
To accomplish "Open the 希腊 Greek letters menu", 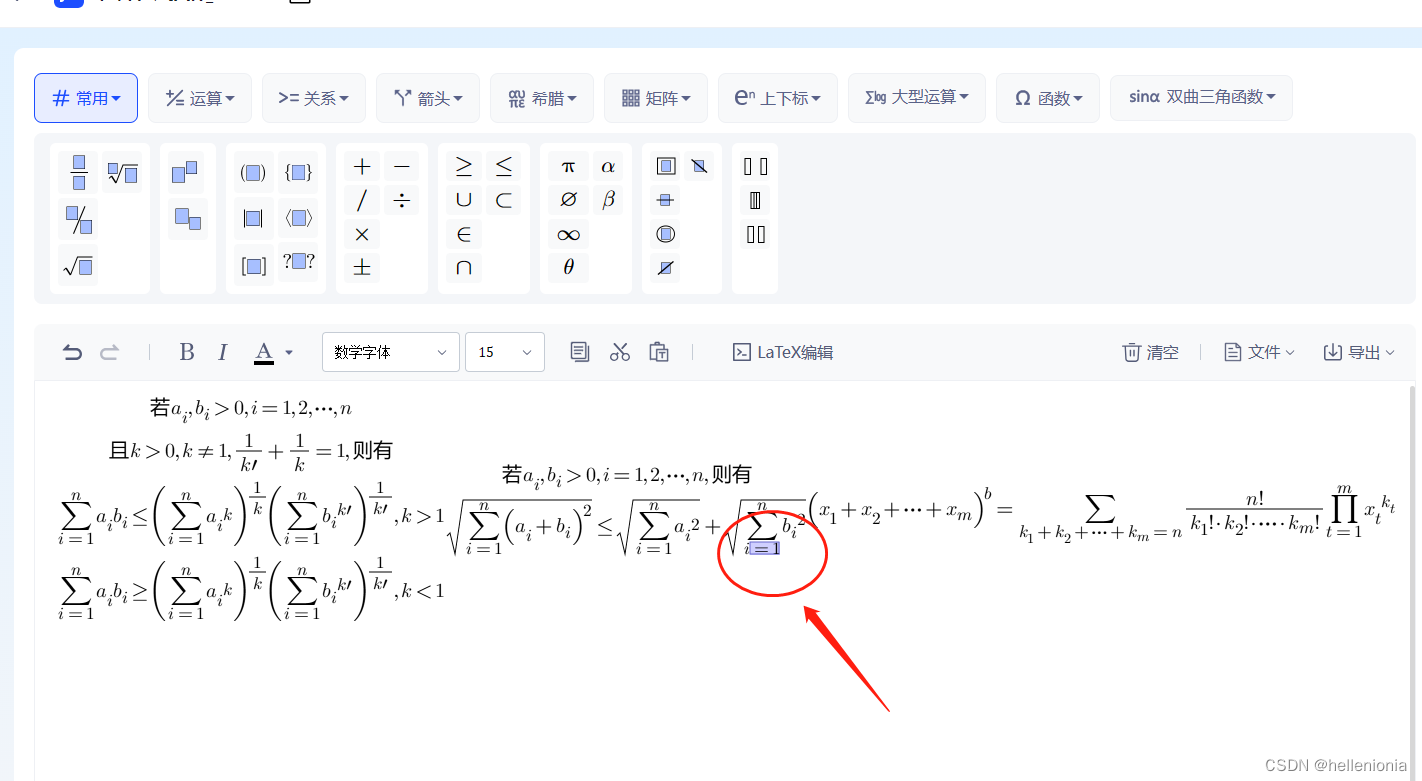I will coord(541,97).
